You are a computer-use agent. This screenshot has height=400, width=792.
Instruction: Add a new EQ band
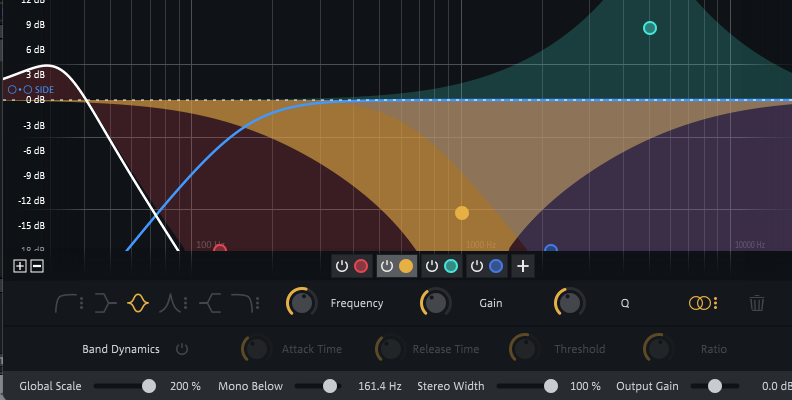(x=522, y=266)
